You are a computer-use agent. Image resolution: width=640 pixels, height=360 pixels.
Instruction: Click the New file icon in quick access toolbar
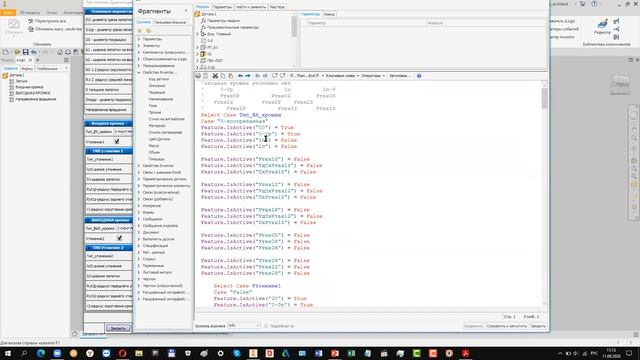pos(6,52)
